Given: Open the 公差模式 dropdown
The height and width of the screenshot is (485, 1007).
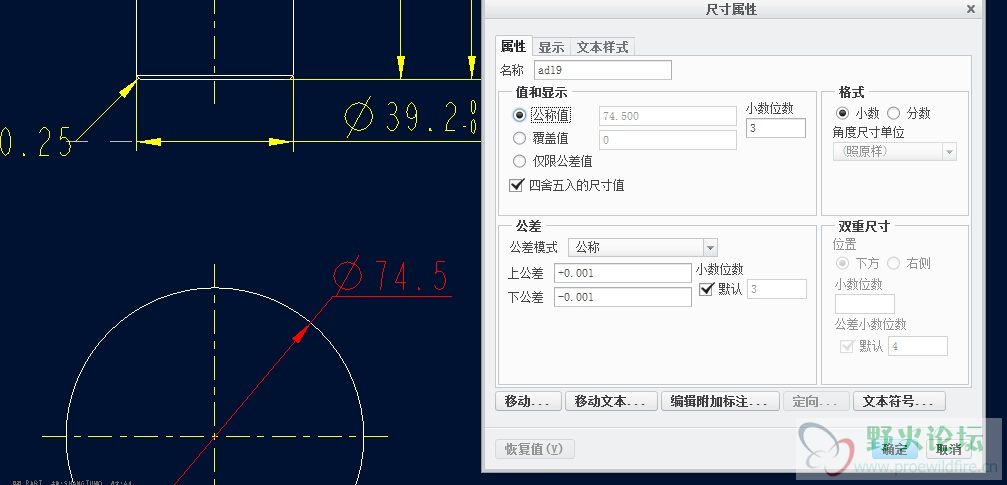Looking at the screenshot, I should pyautogui.click(x=643, y=247).
